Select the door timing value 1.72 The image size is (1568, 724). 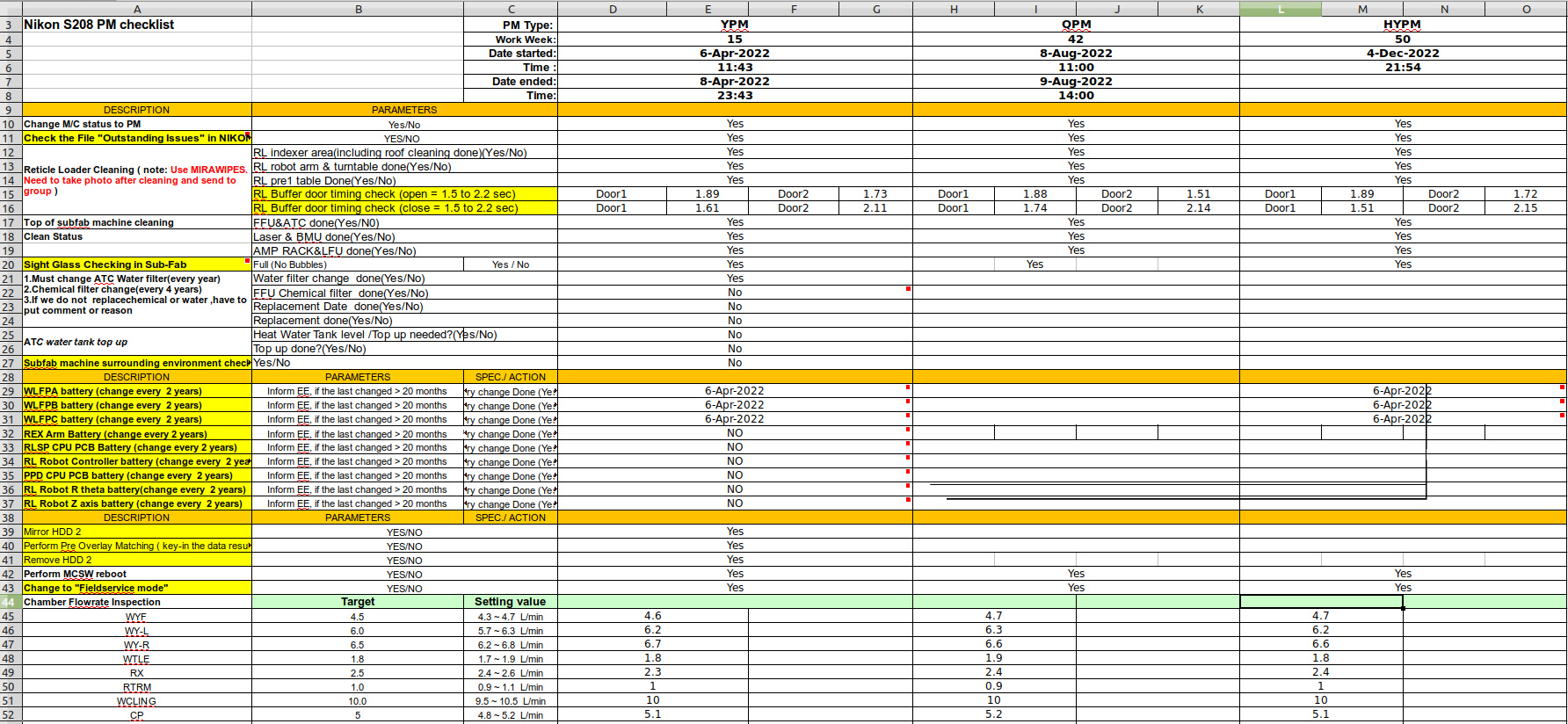1526,194
